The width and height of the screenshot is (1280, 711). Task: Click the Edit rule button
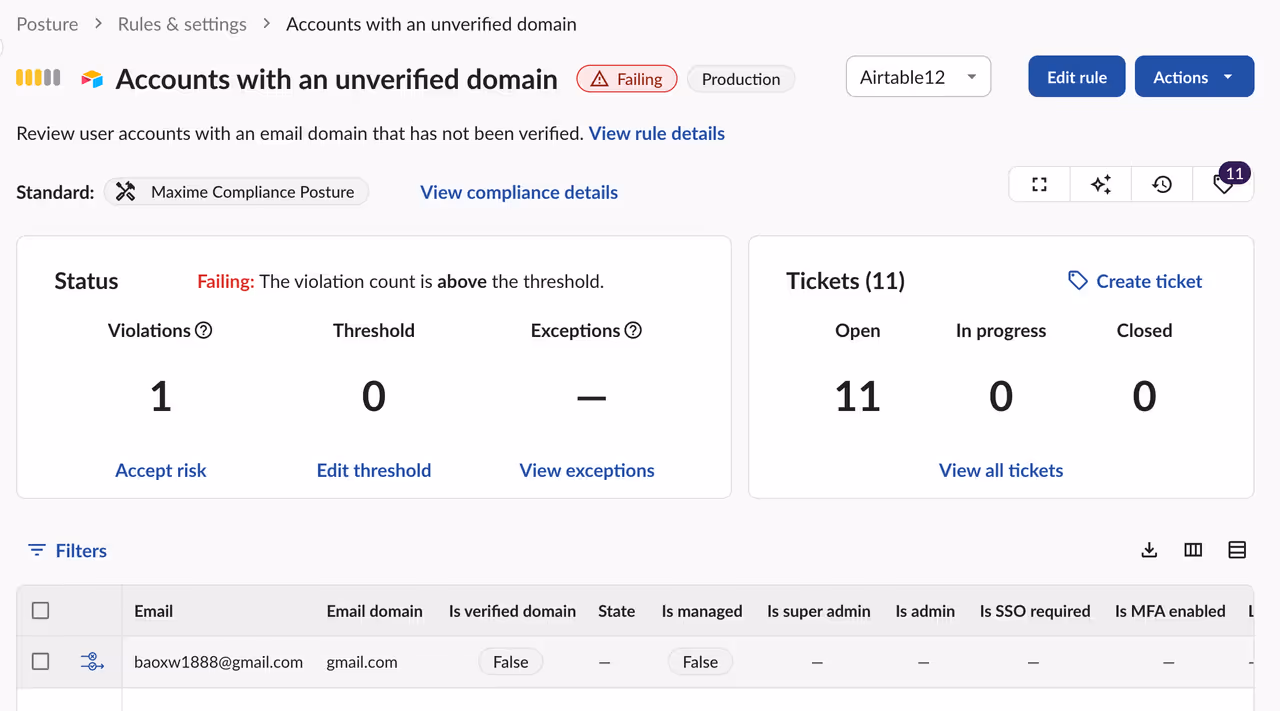[1076, 77]
